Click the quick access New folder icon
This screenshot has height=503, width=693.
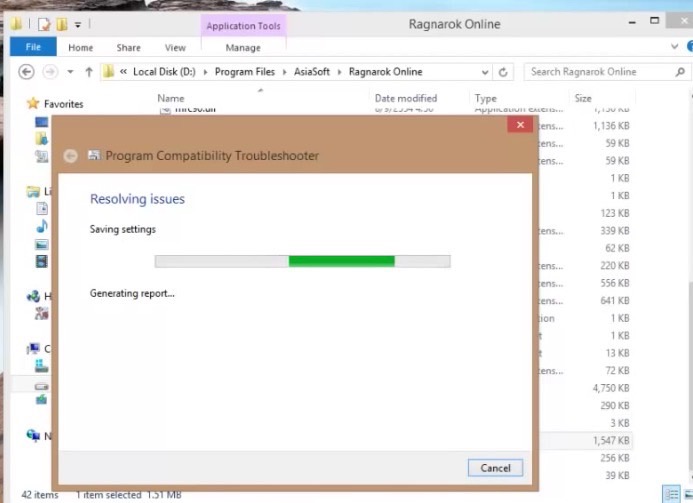tap(61, 24)
